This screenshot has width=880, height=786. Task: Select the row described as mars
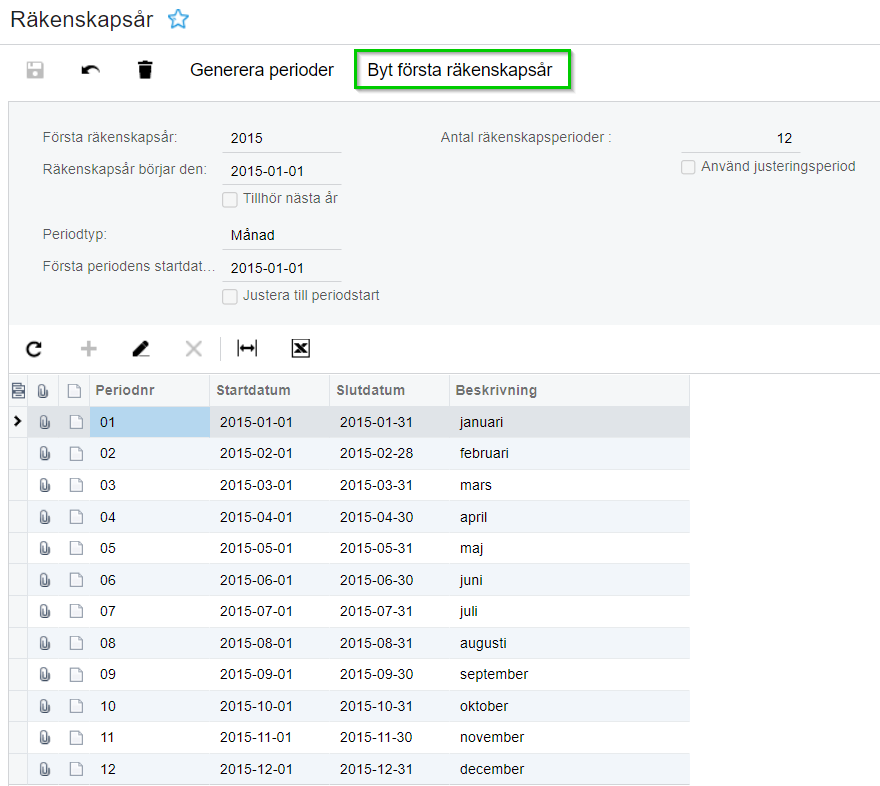click(350, 485)
